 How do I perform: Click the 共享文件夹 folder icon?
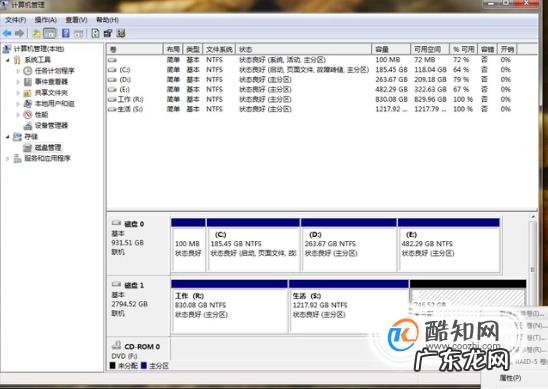tap(28, 93)
